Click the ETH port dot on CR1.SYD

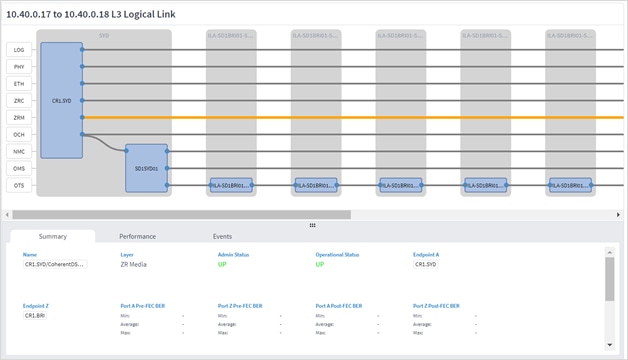tap(82, 83)
